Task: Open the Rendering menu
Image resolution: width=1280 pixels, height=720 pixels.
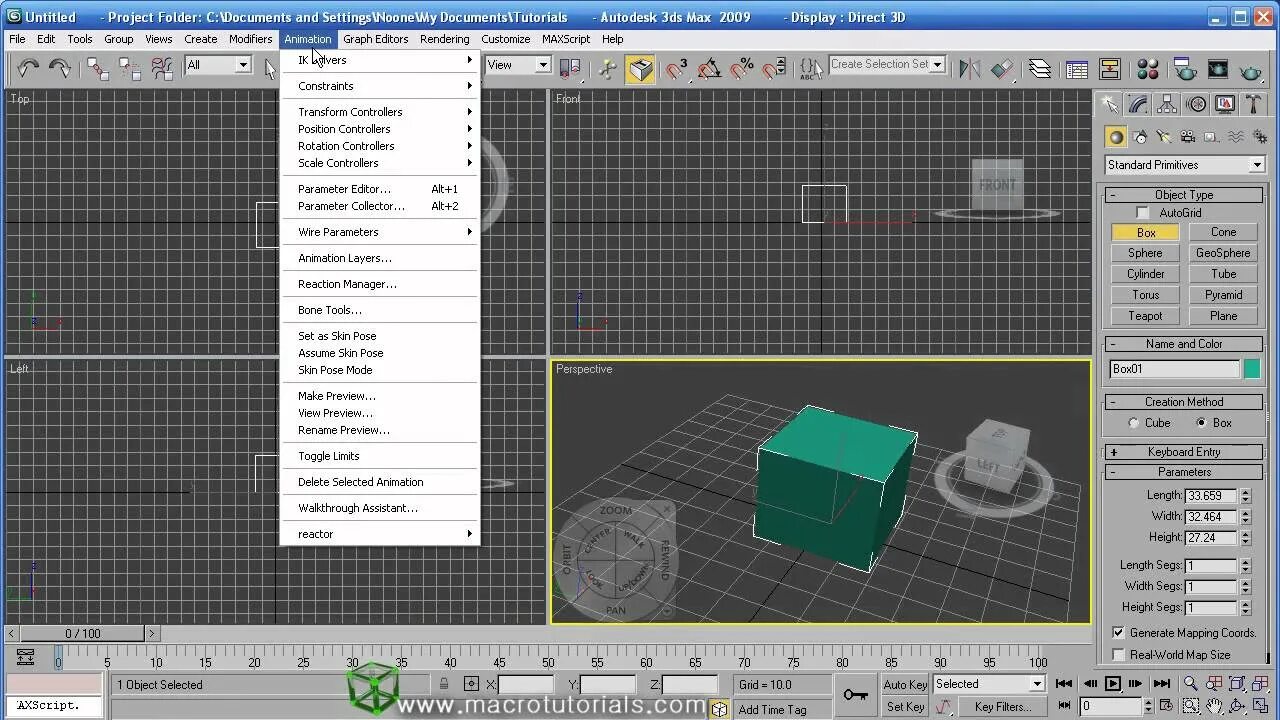Action: click(x=444, y=39)
